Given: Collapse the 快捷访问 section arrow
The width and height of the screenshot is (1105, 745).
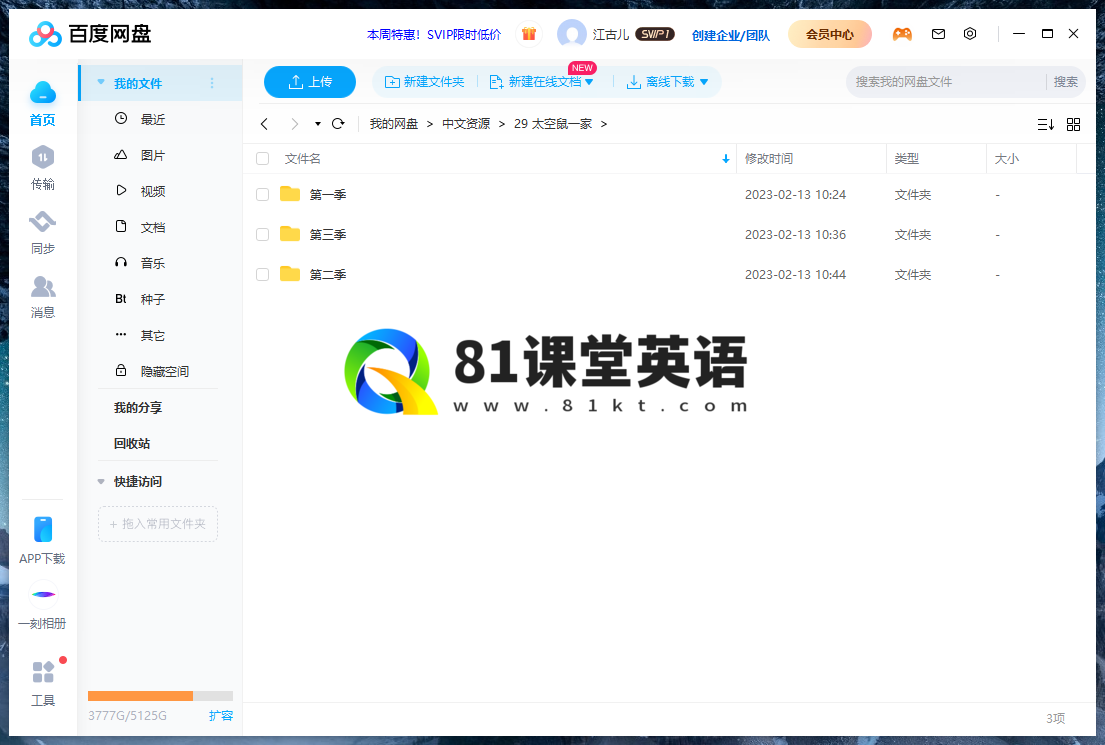Looking at the screenshot, I should coord(101,481).
